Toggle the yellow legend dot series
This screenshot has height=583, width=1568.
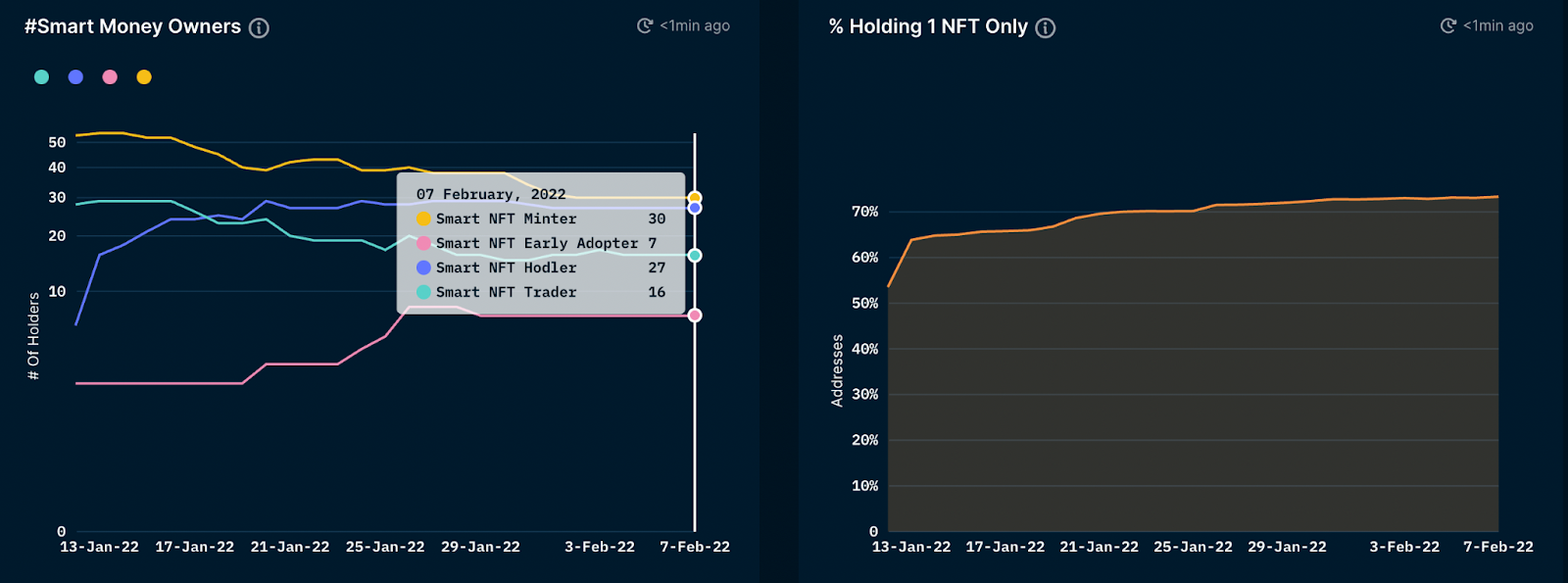[144, 76]
